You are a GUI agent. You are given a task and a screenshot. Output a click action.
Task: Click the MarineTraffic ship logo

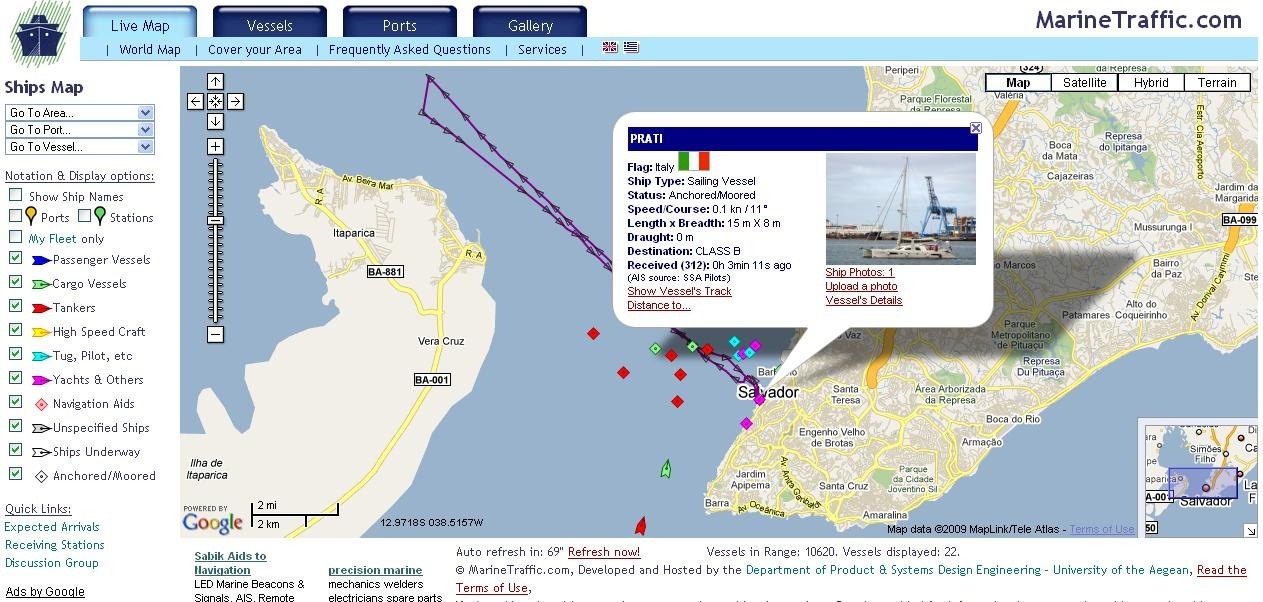coord(40,34)
